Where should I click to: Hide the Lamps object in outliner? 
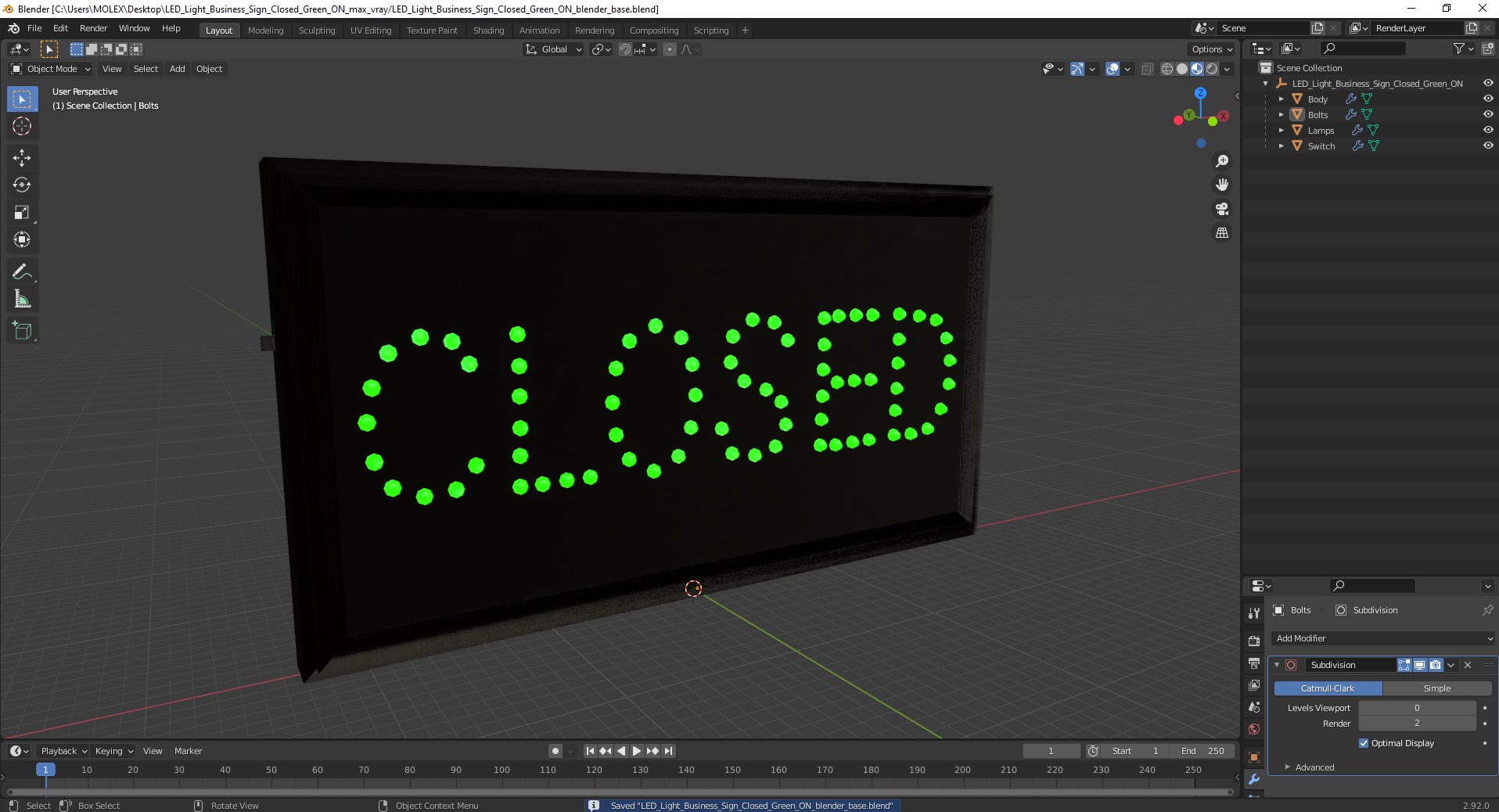(x=1488, y=131)
